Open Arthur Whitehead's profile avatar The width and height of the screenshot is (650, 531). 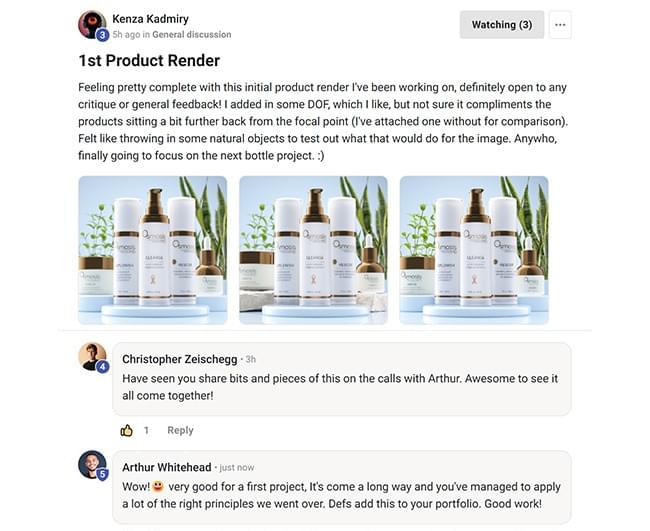pos(92,464)
